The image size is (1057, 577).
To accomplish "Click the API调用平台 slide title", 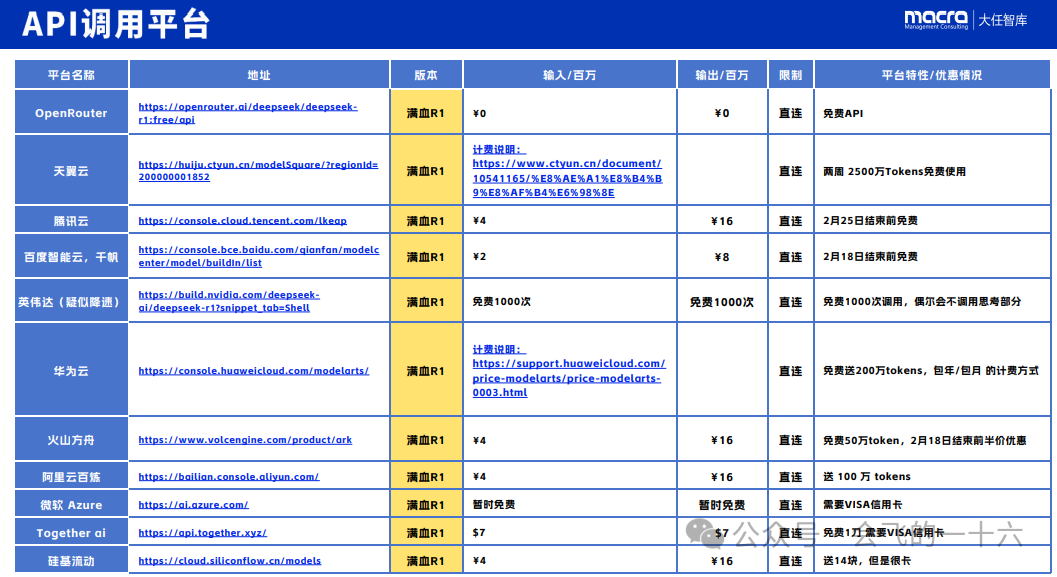I will click(116, 24).
